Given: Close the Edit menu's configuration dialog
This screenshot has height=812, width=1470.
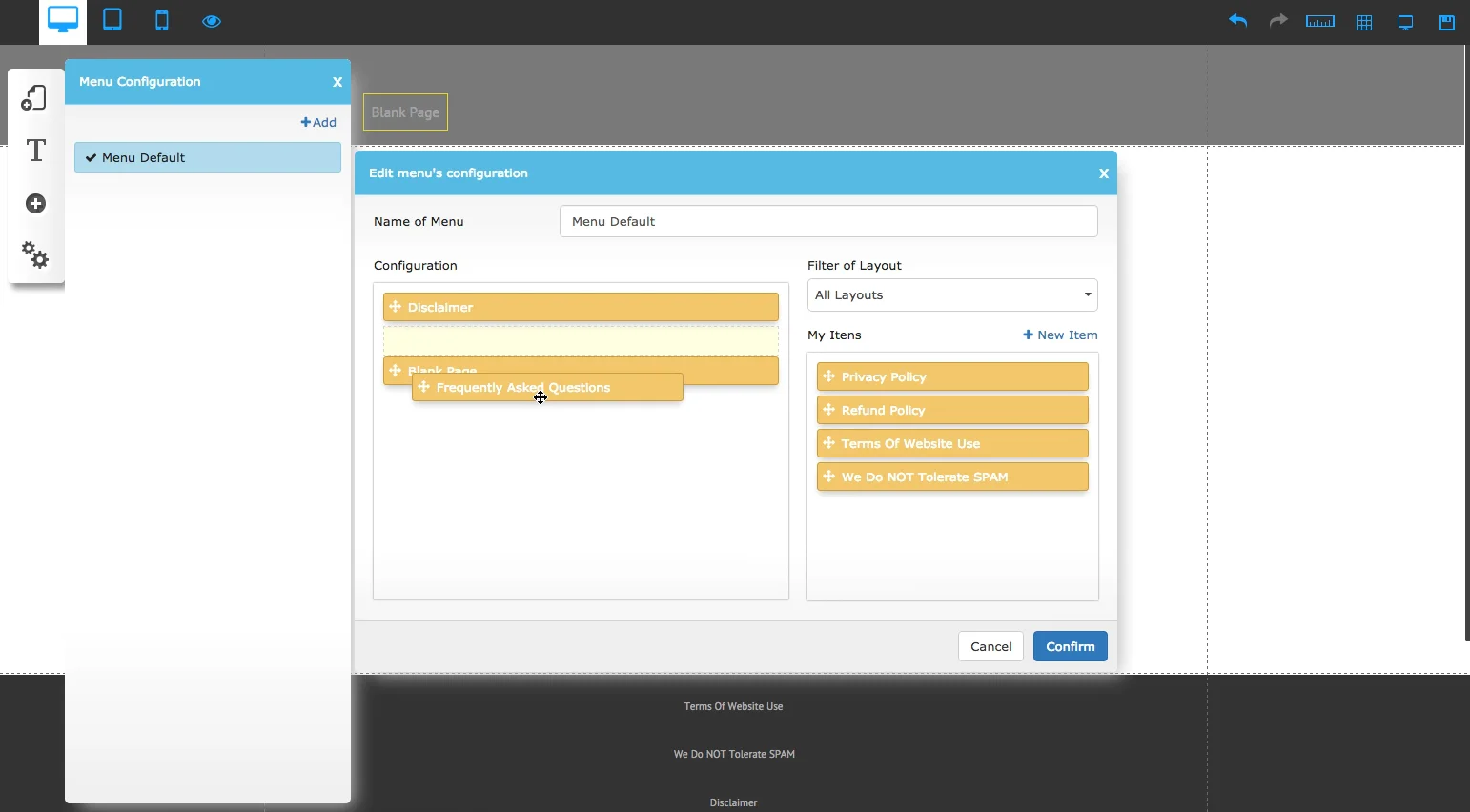Looking at the screenshot, I should click(x=1104, y=173).
